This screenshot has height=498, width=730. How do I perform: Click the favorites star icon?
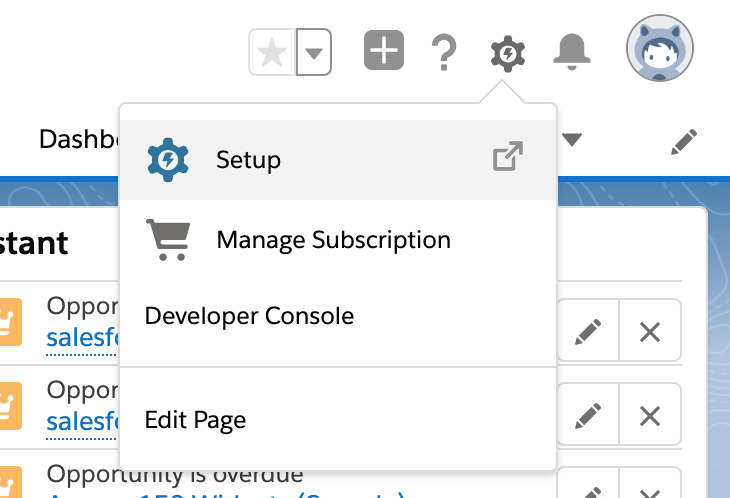pyautogui.click(x=271, y=52)
